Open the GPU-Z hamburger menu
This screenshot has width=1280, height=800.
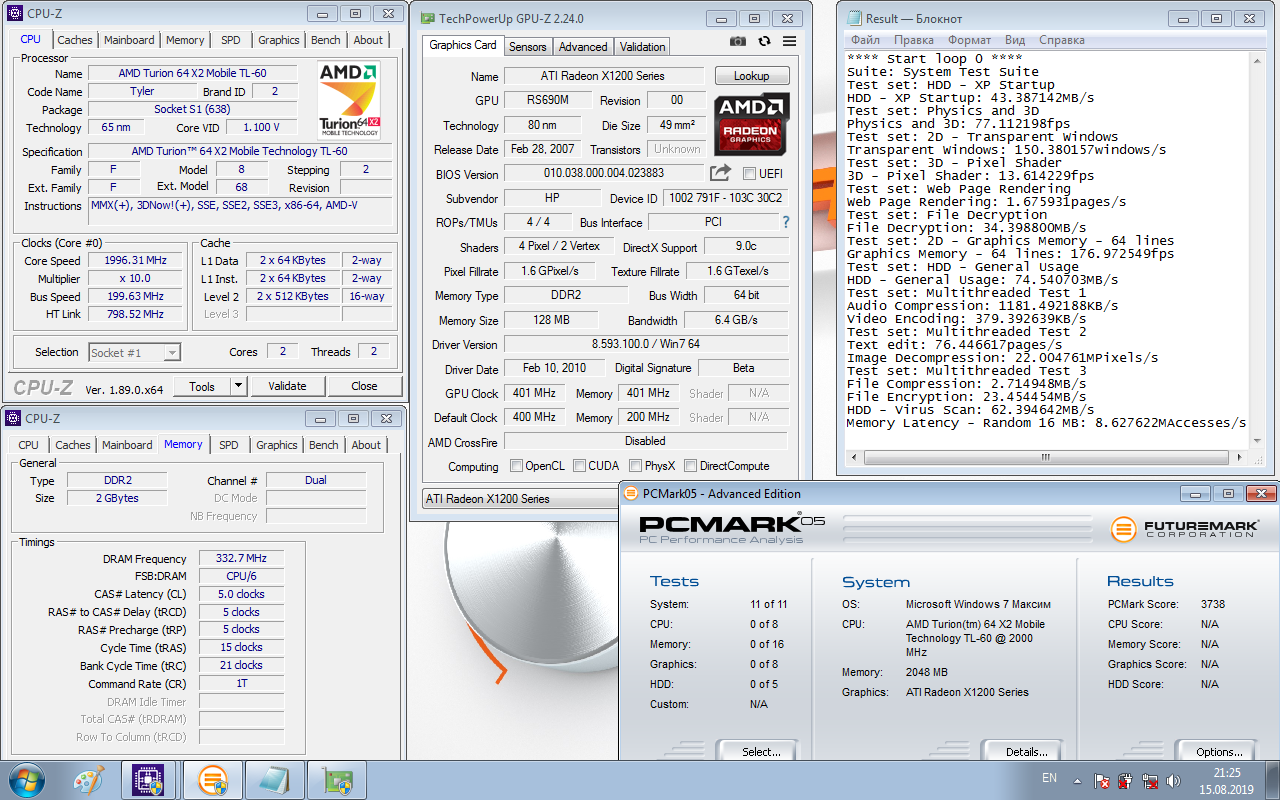(x=790, y=41)
